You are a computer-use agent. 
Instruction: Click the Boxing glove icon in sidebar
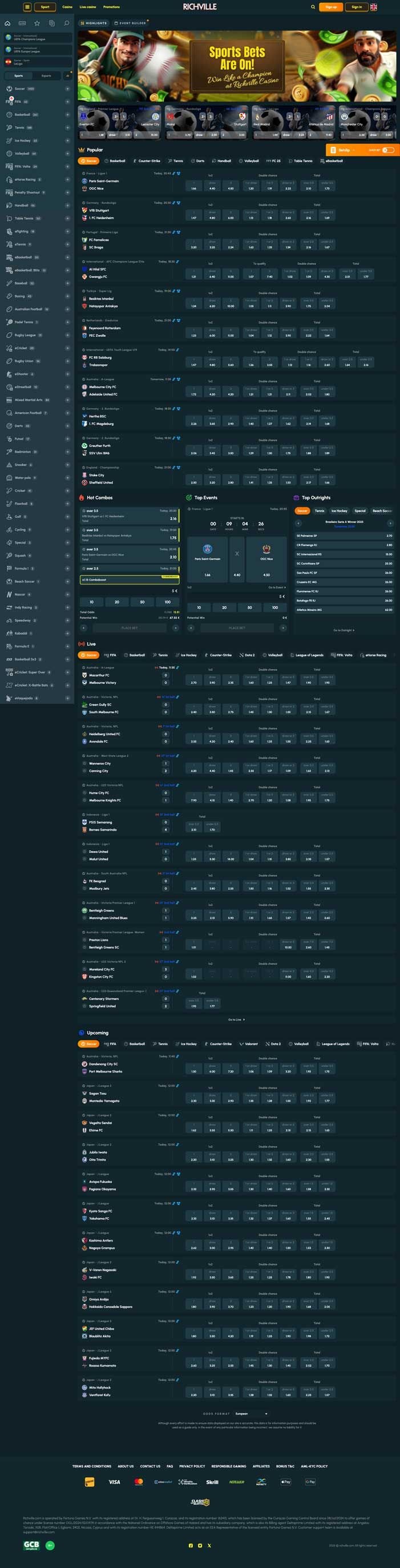9,296
